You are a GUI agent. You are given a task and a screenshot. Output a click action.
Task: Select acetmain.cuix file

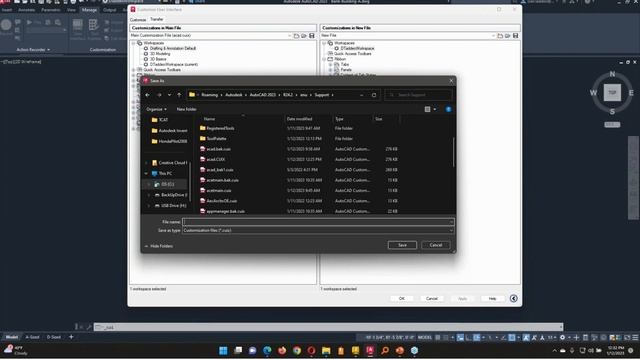point(219,191)
